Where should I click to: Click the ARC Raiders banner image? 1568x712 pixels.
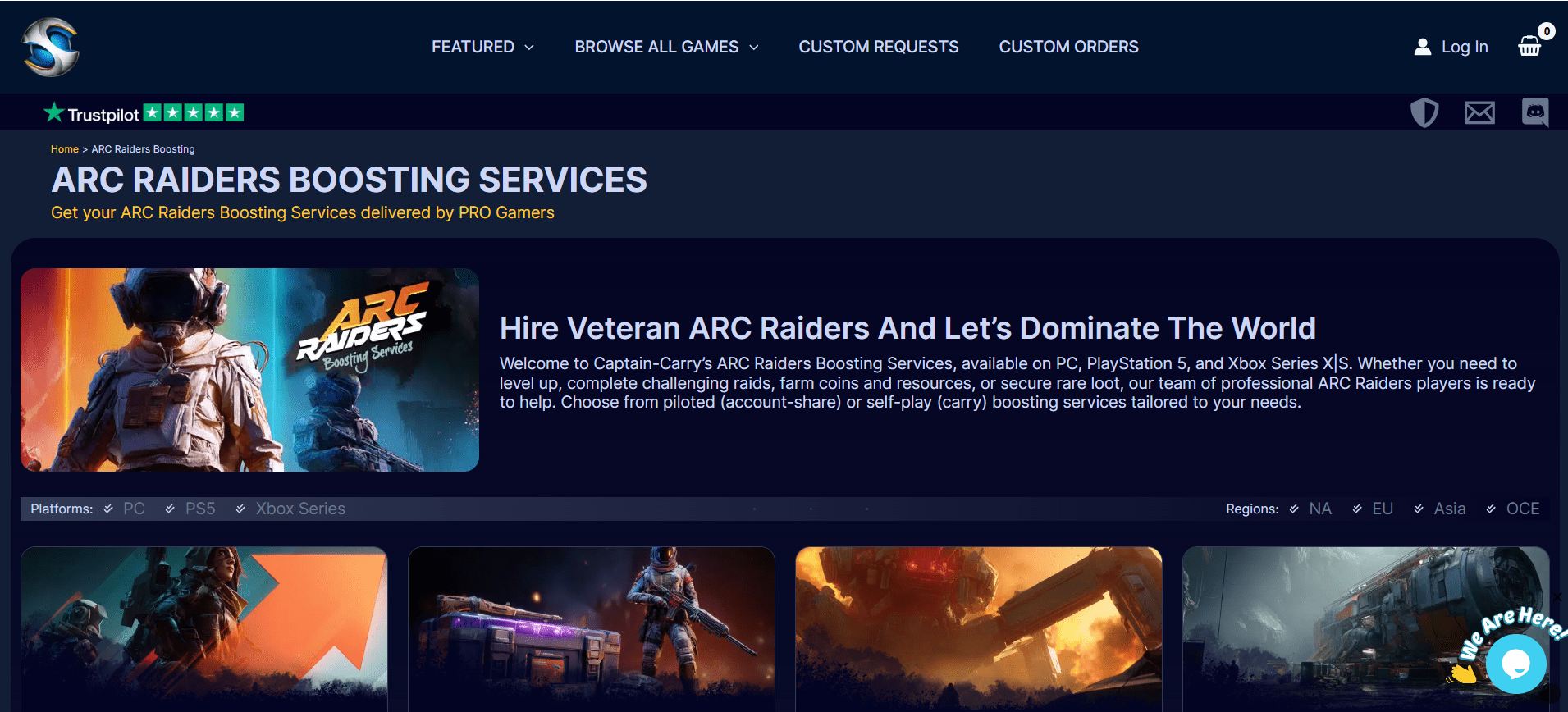[x=249, y=370]
